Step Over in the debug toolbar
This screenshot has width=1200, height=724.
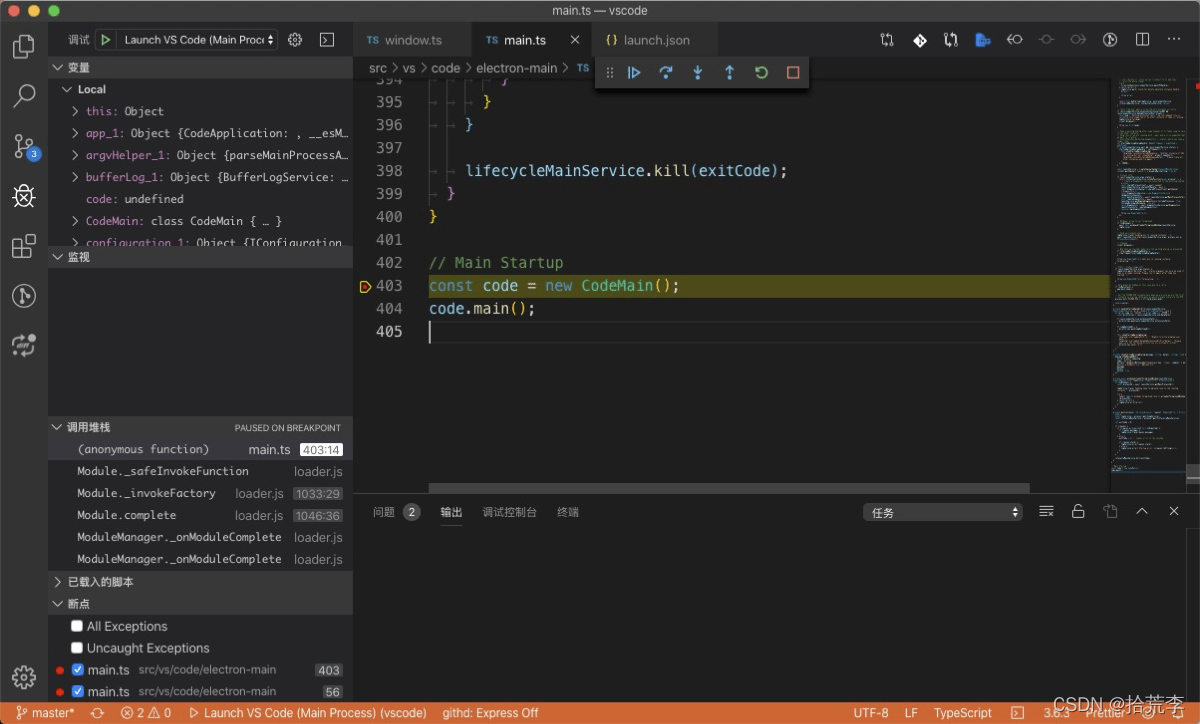tap(666, 73)
